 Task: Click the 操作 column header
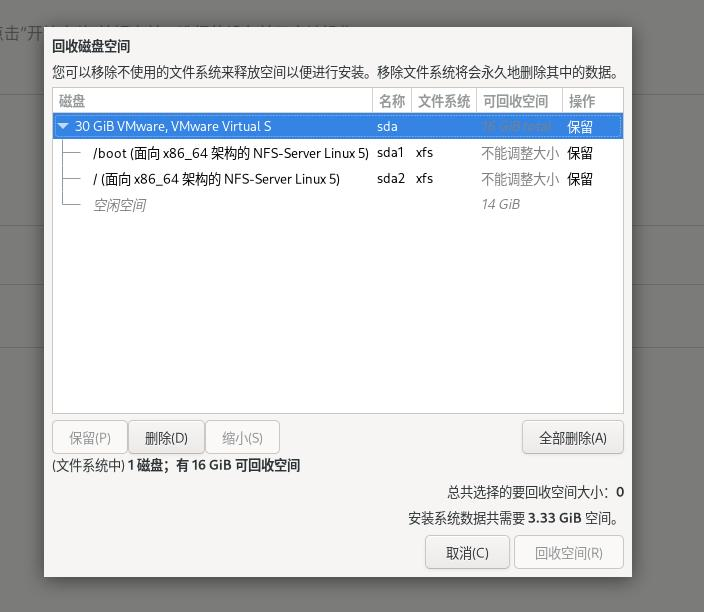(x=593, y=101)
